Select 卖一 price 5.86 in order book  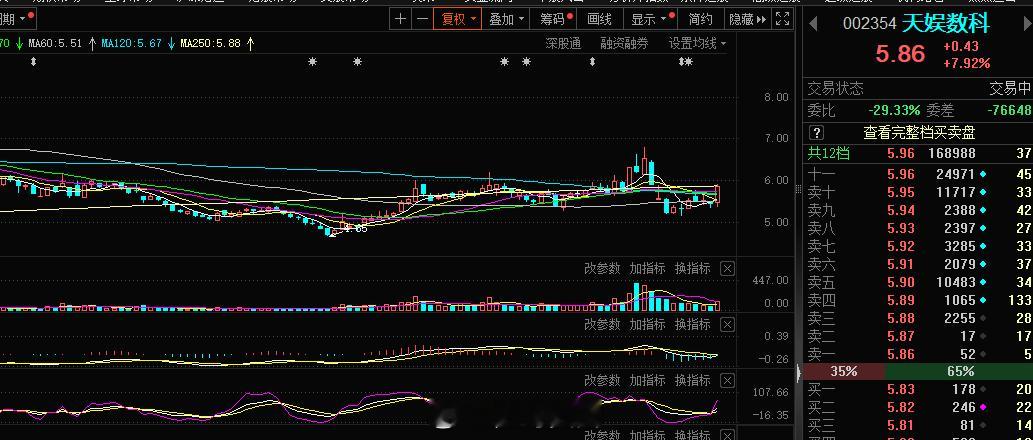point(901,354)
